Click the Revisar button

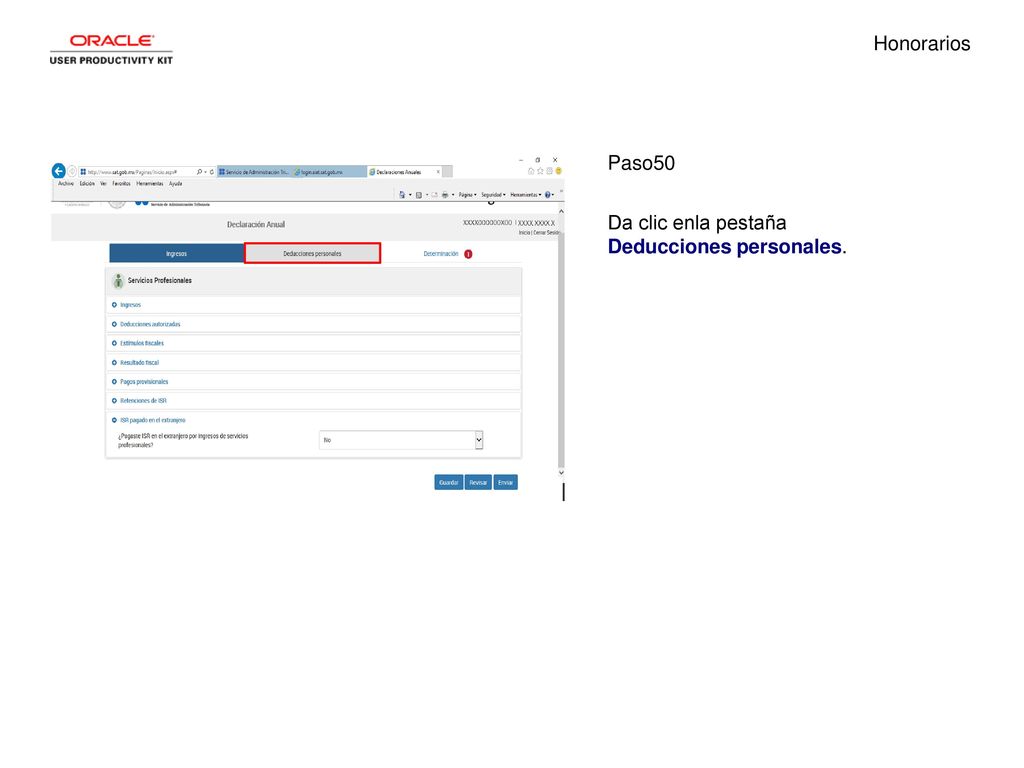[x=478, y=483]
